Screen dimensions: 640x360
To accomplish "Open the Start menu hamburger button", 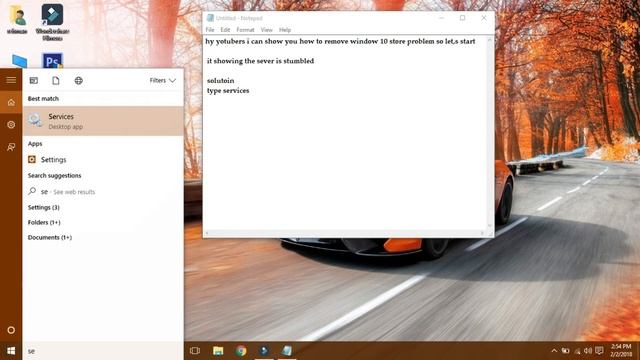I will (x=11, y=80).
